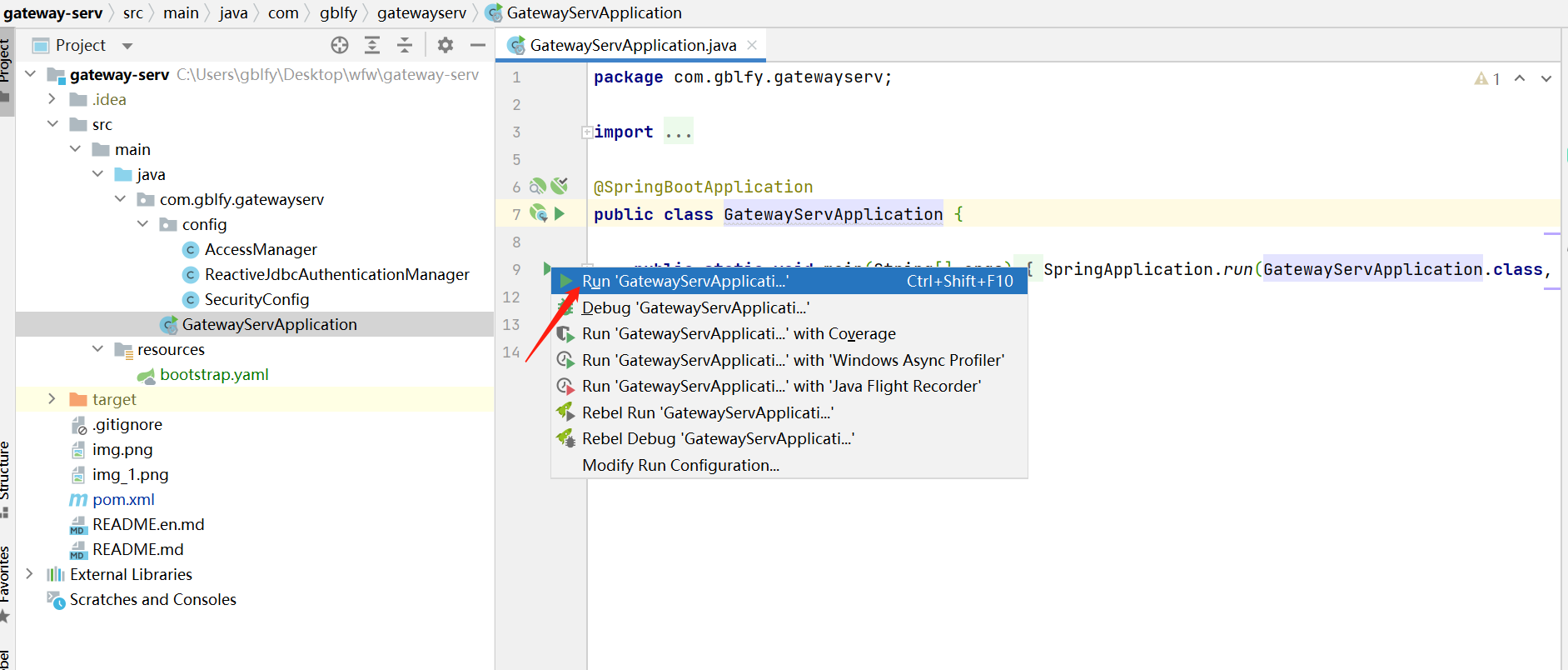Click the run gutter icon on line 7
Viewport: 1568px width, 670px height.
pyautogui.click(x=560, y=214)
